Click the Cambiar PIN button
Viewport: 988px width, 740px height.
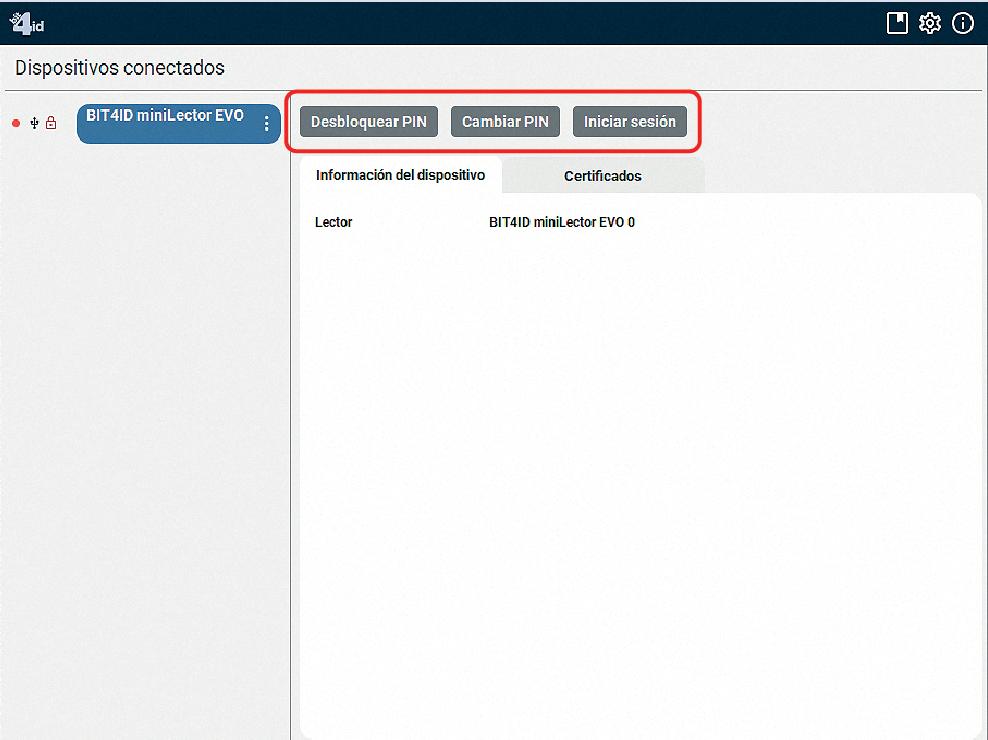pos(505,122)
